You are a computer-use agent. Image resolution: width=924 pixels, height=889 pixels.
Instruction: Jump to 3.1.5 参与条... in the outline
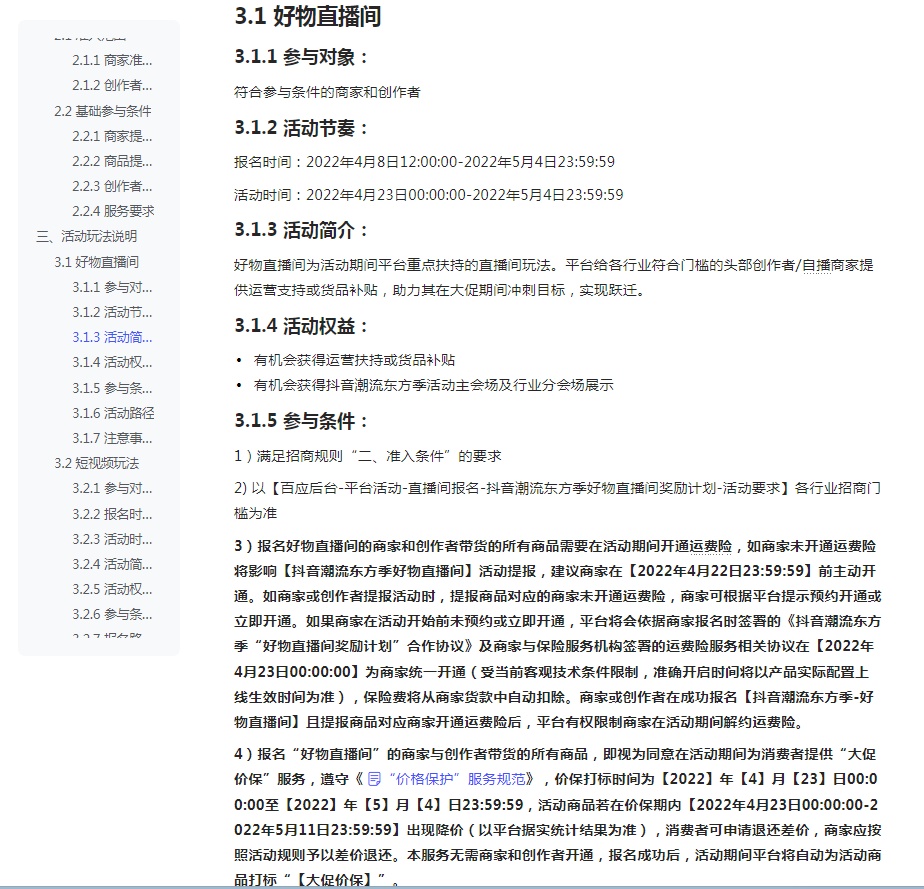pos(112,388)
